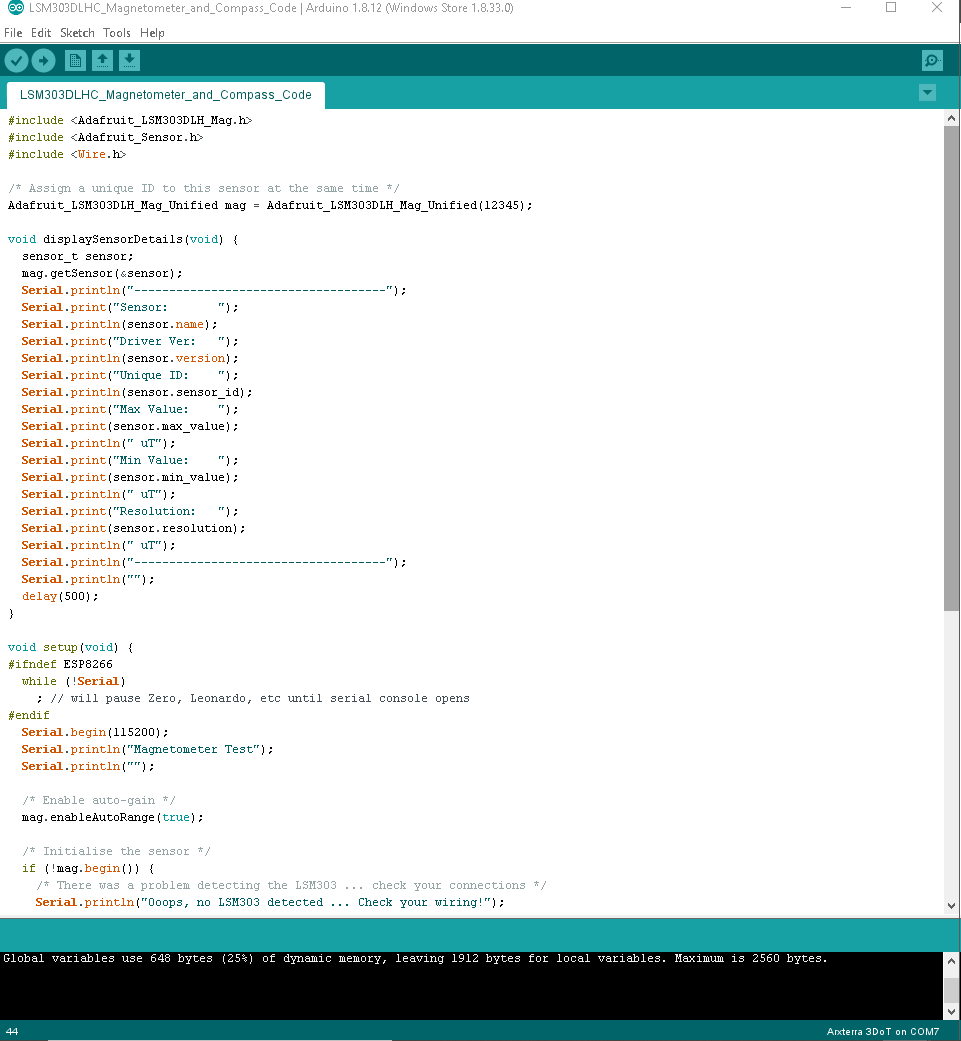Click the '#ifndef ESP8266' line
The width and height of the screenshot is (961, 1041).
[60, 664]
